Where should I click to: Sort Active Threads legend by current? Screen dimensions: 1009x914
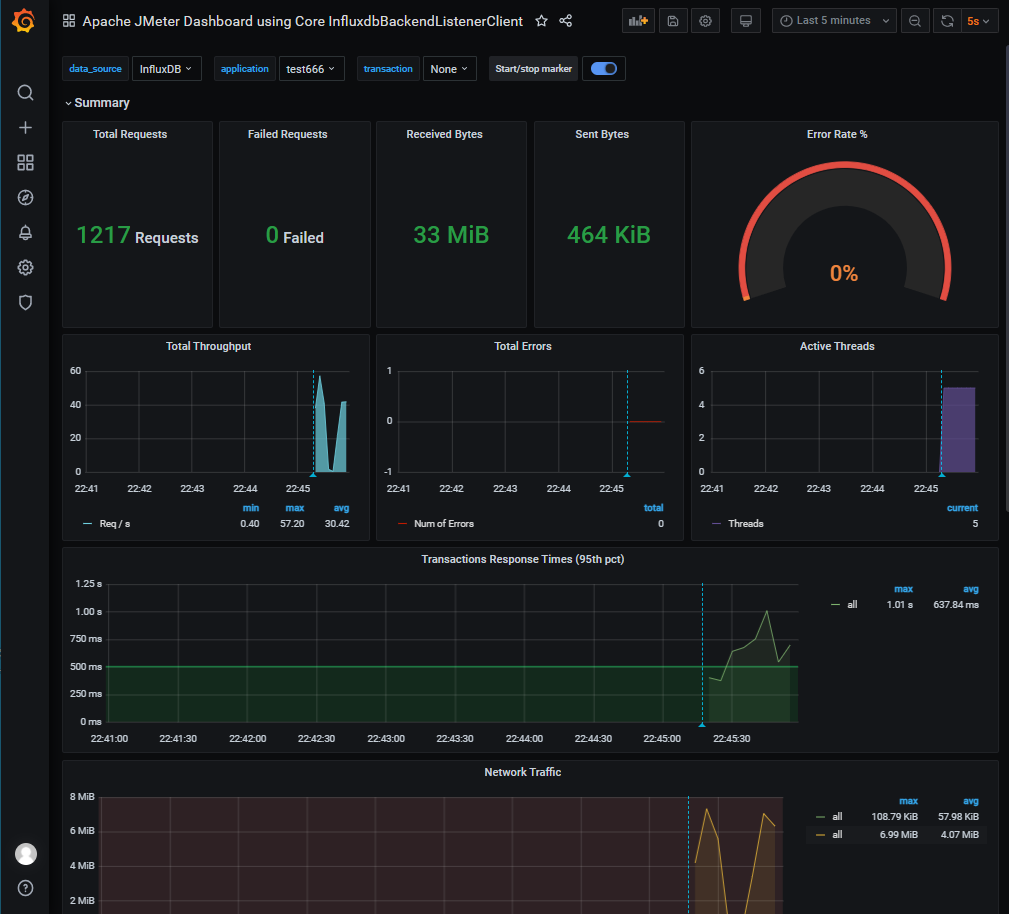point(963,508)
